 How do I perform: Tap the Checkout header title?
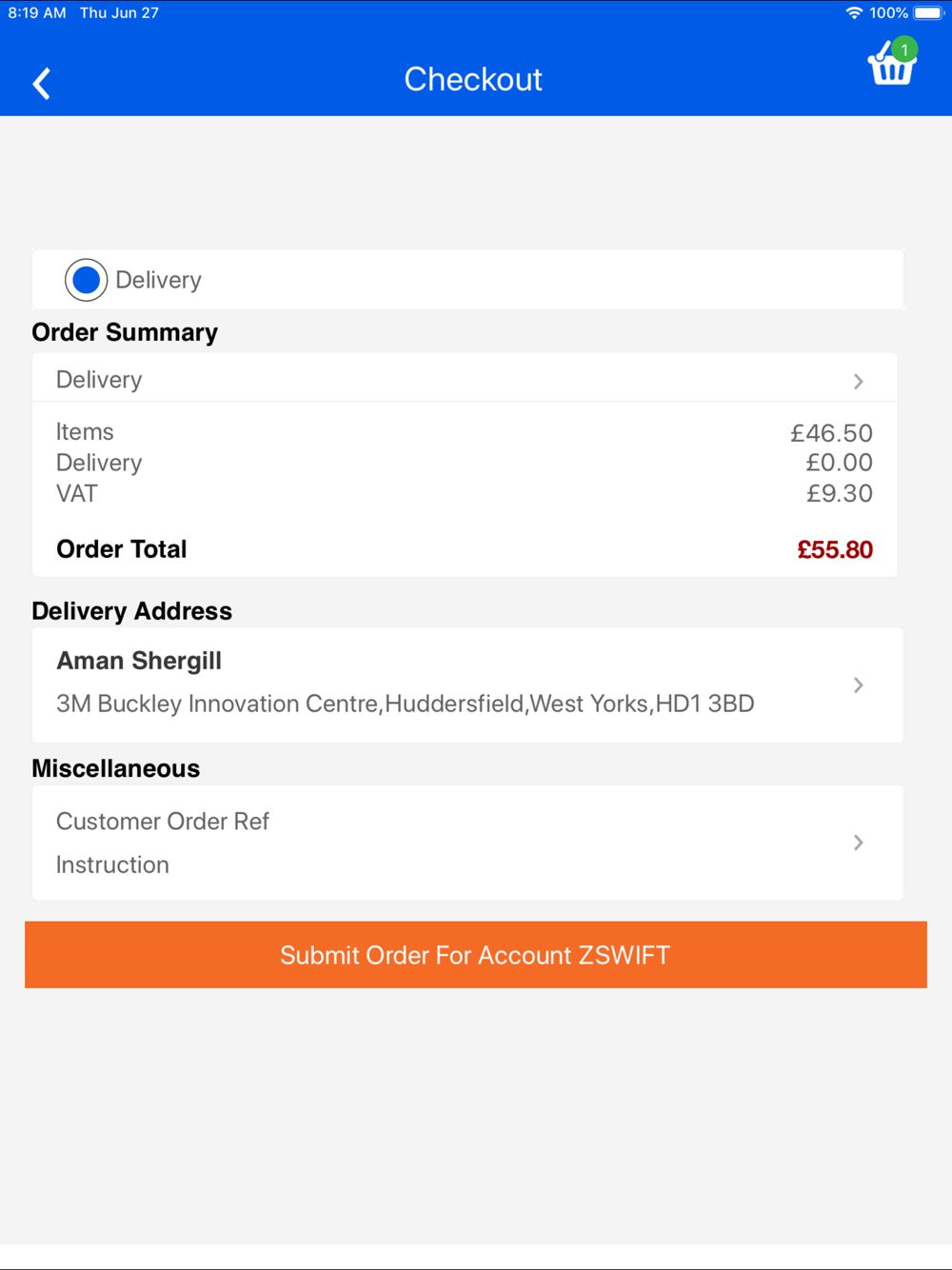[x=473, y=79]
